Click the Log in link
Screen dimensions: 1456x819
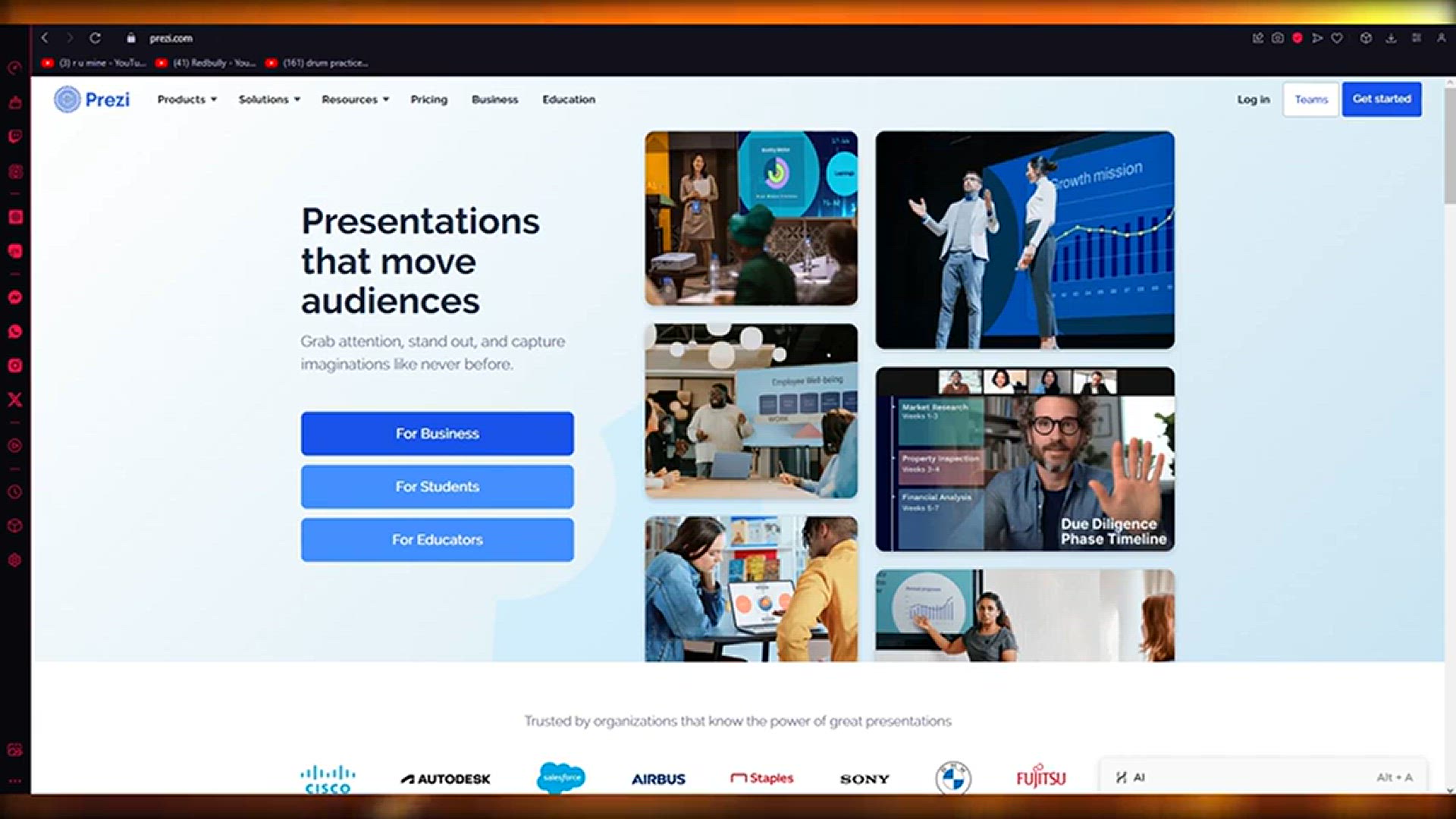click(1254, 99)
